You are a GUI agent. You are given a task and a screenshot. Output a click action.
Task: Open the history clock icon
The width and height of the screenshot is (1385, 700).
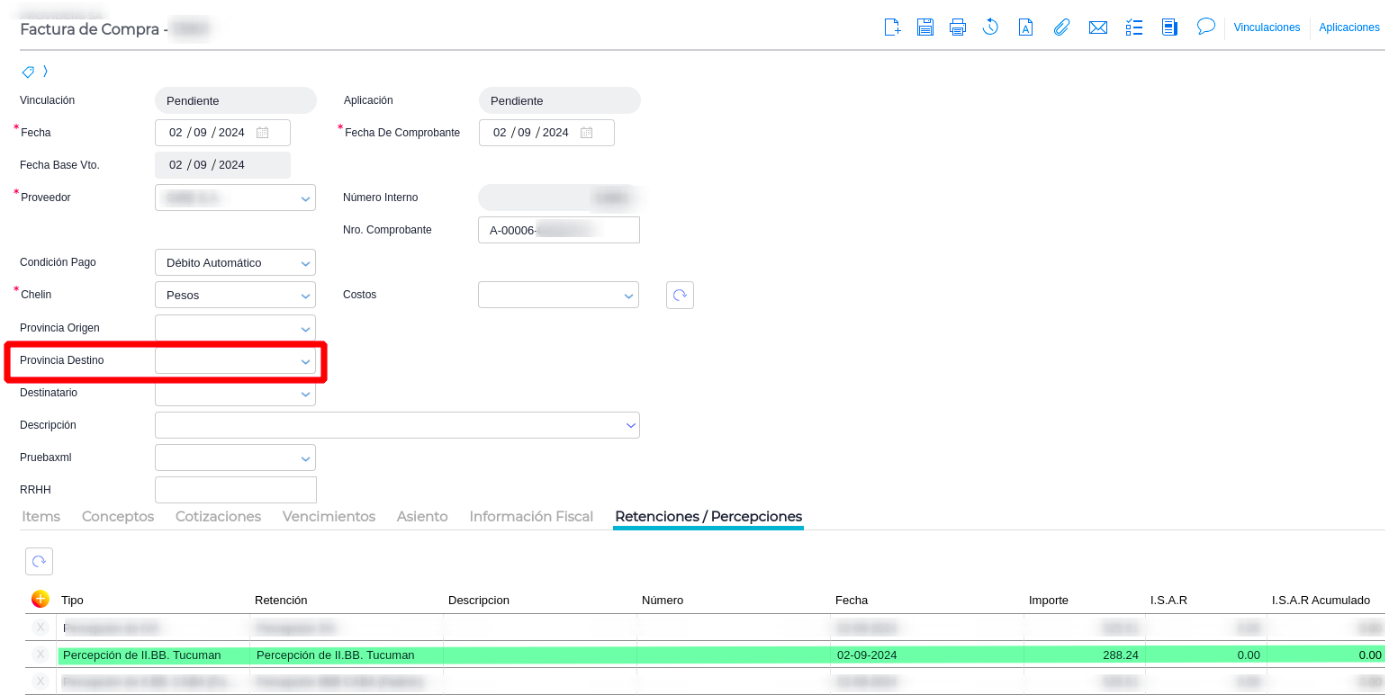point(990,27)
